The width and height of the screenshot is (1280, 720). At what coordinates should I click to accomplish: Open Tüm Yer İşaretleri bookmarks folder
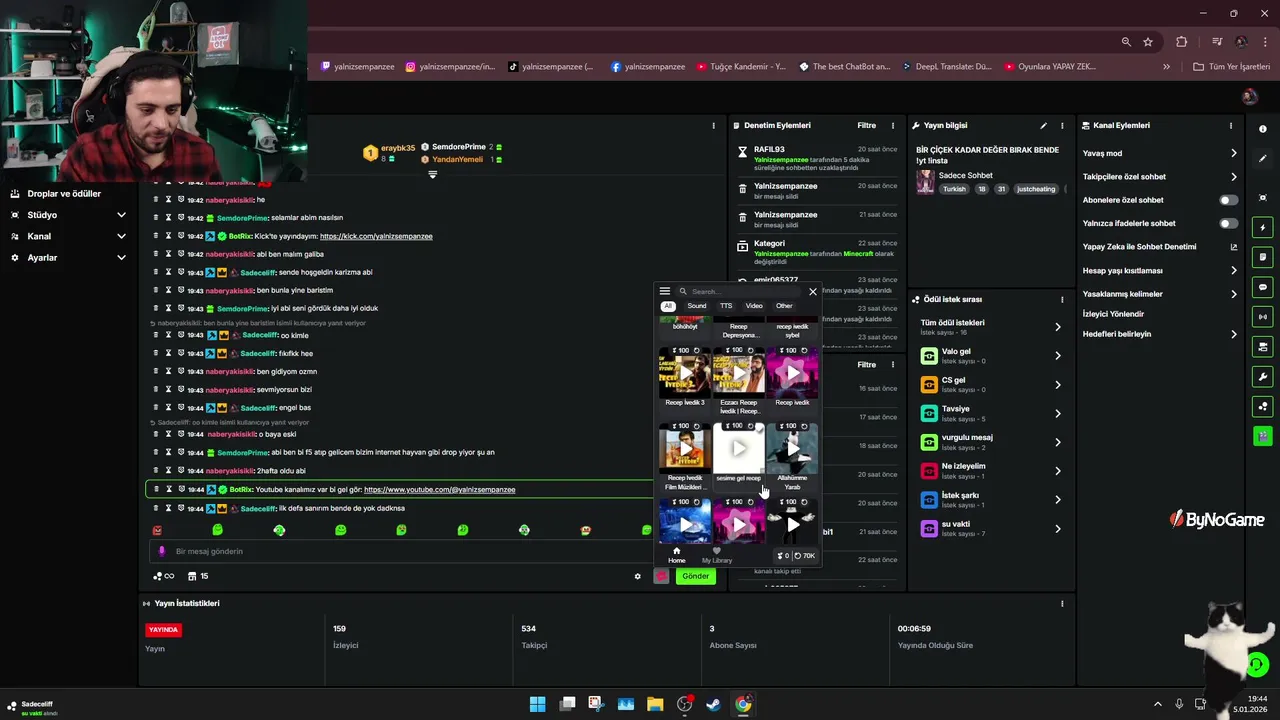tap(1232, 67)
